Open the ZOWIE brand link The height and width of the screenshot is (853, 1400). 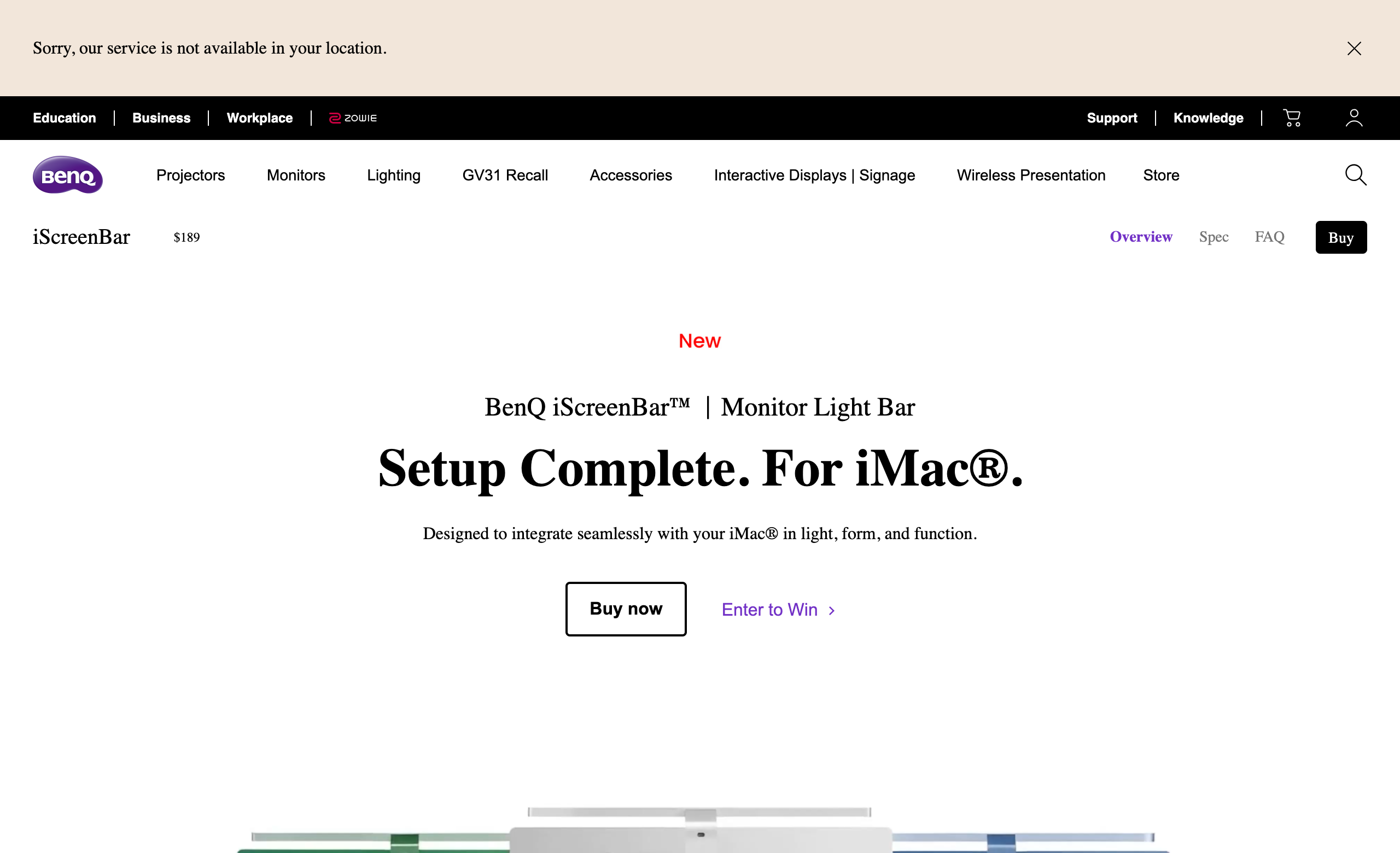click(353, 118)
